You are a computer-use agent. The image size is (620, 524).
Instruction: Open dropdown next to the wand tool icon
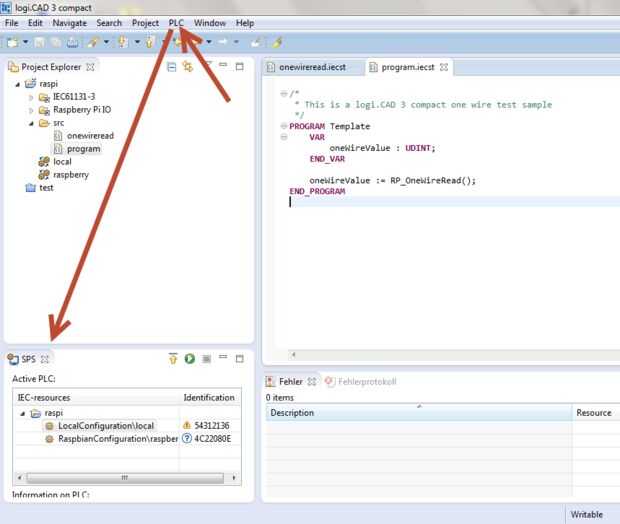(x=106, y=42)
